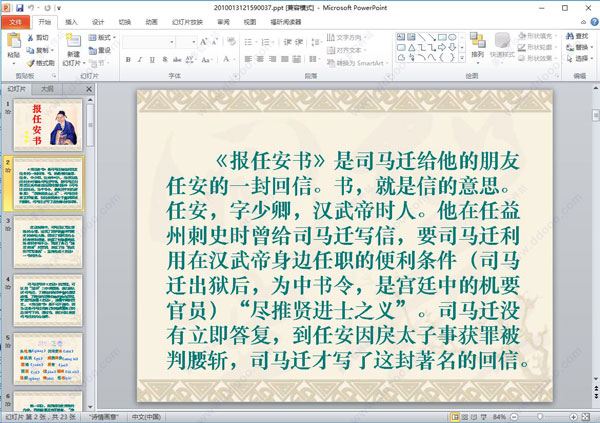Click the Redo icon in quick access toolbar
The image size is (600, 423).
pos(47,7)
